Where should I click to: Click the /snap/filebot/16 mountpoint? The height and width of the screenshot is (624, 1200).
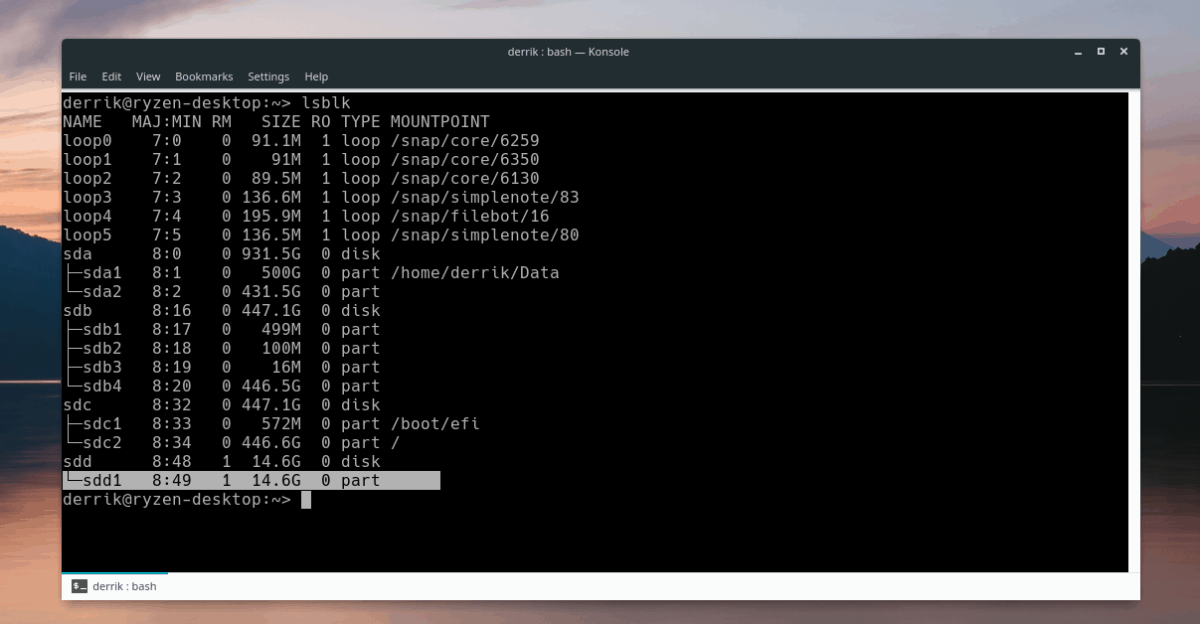(470, 216)
